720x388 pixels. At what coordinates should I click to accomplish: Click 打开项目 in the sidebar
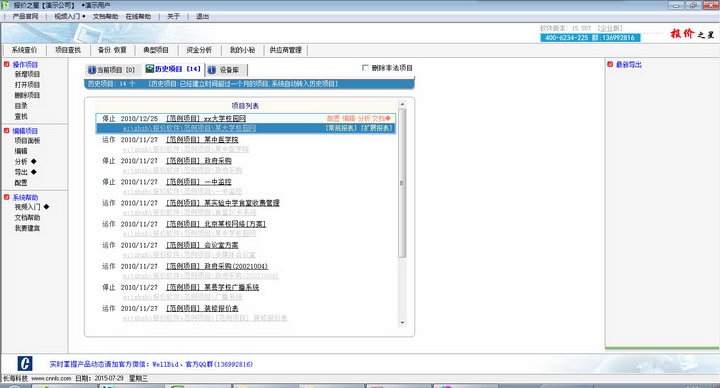27,84
